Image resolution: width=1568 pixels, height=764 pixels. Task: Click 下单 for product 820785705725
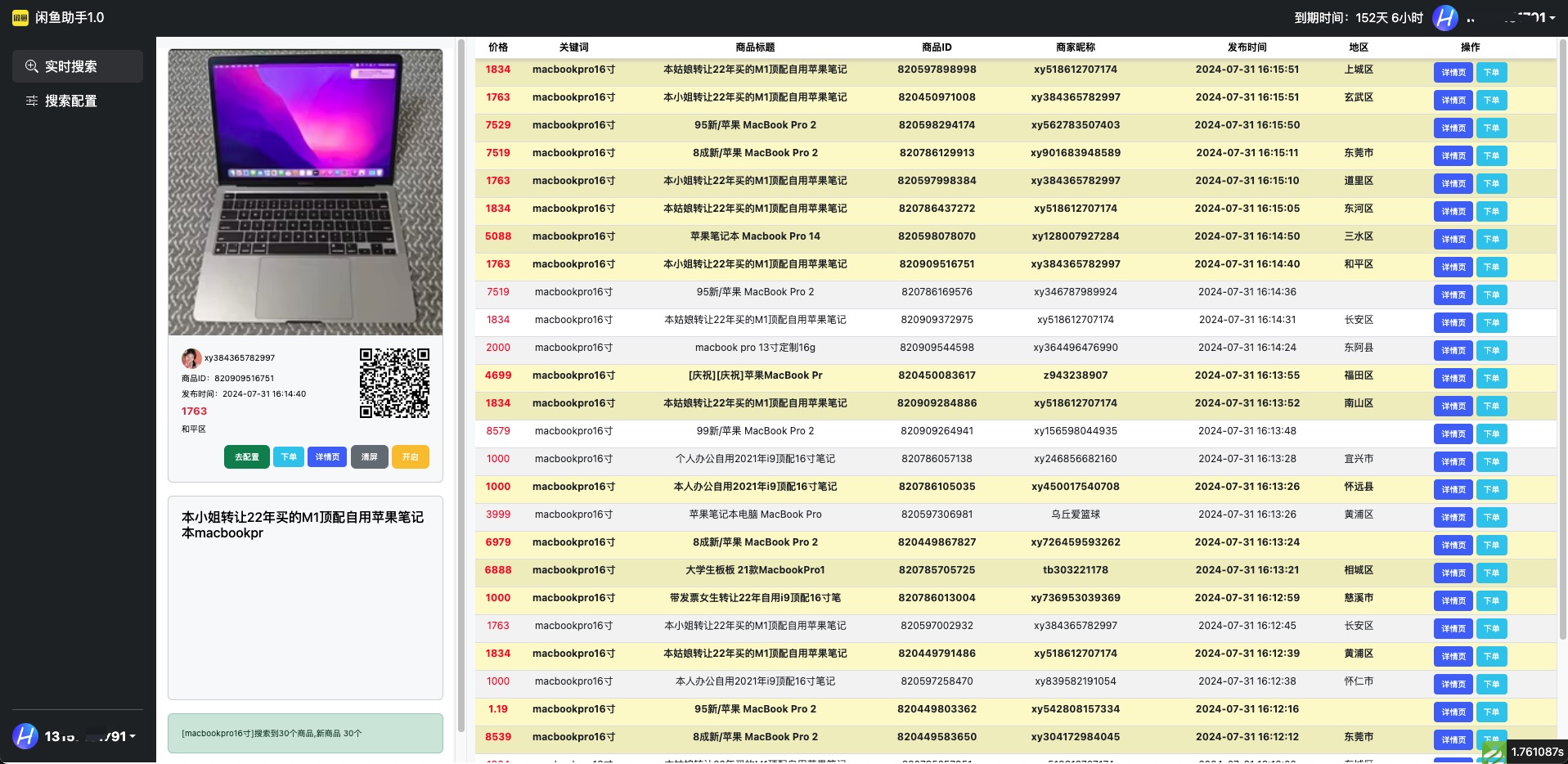click(x=1492, y=573)
